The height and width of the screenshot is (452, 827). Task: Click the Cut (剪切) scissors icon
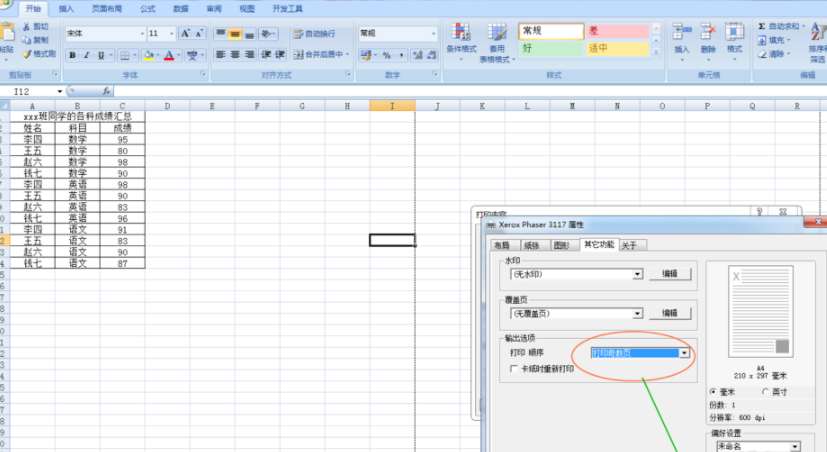point(27,26)
